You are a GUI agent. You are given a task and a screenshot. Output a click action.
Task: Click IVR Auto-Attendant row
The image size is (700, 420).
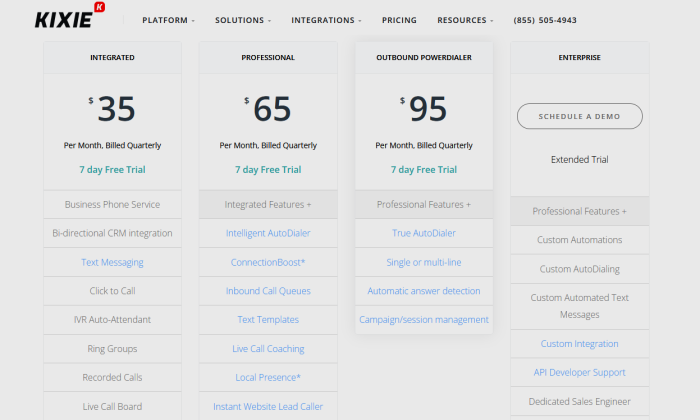(112, 320)
